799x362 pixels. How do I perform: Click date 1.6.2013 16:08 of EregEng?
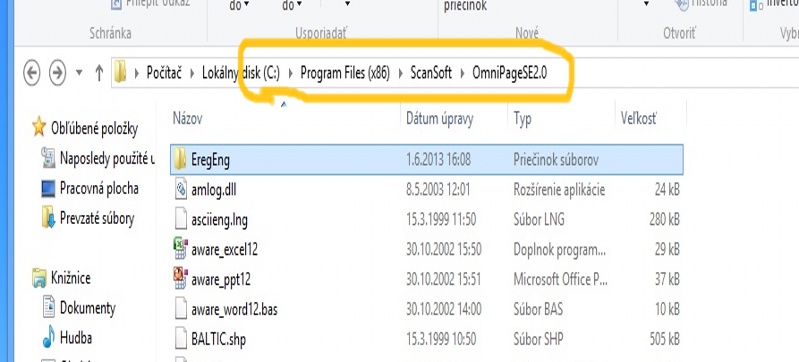point(438,160)
